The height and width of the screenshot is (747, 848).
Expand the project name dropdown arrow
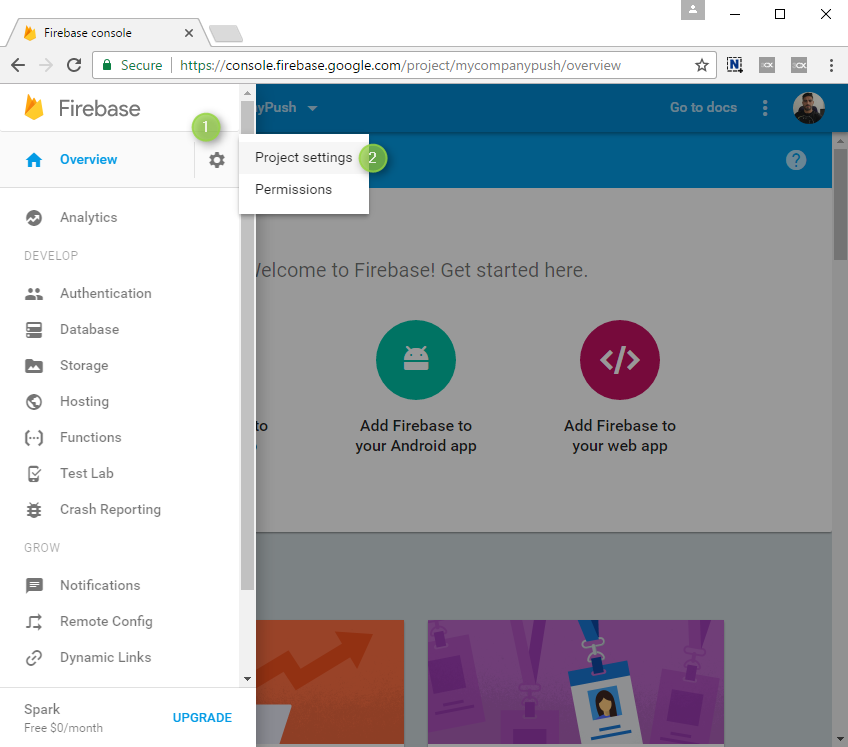coord(312,108)
